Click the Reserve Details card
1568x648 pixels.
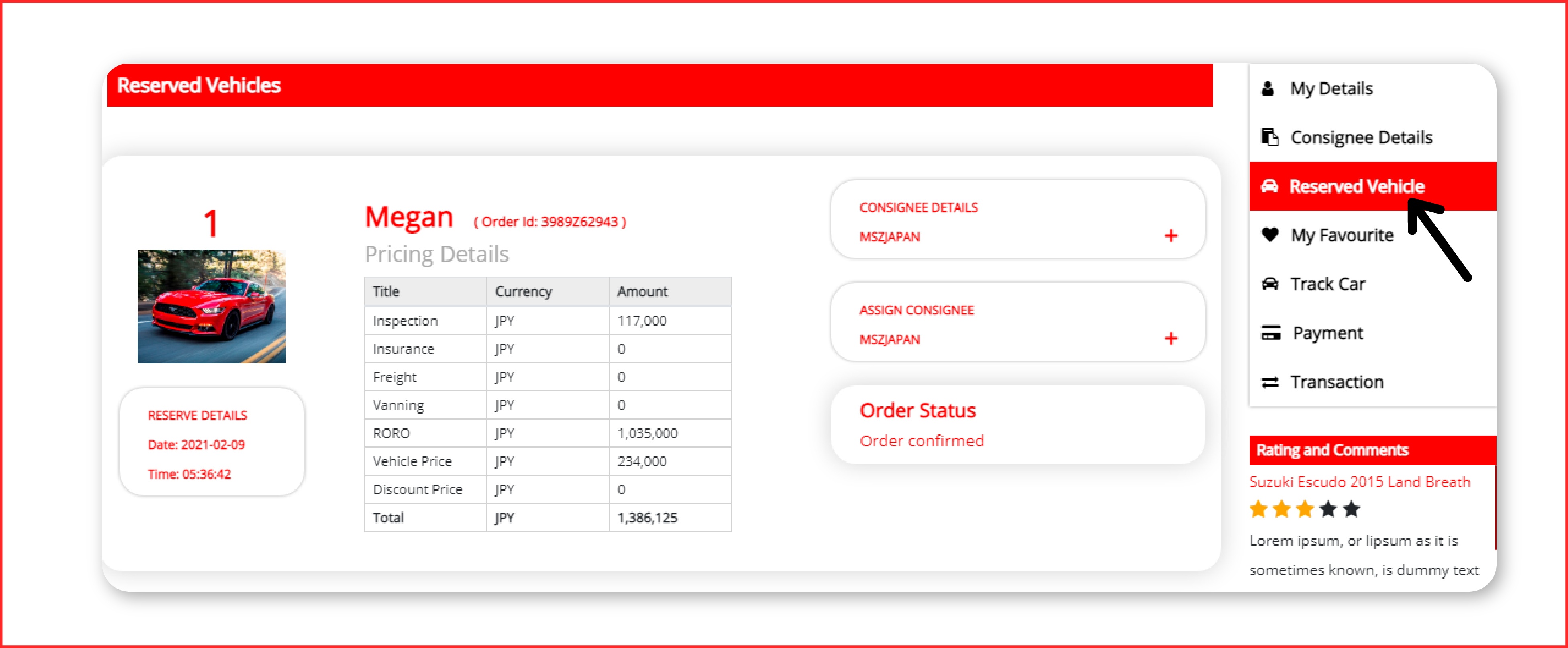click(x=211, y=442)
